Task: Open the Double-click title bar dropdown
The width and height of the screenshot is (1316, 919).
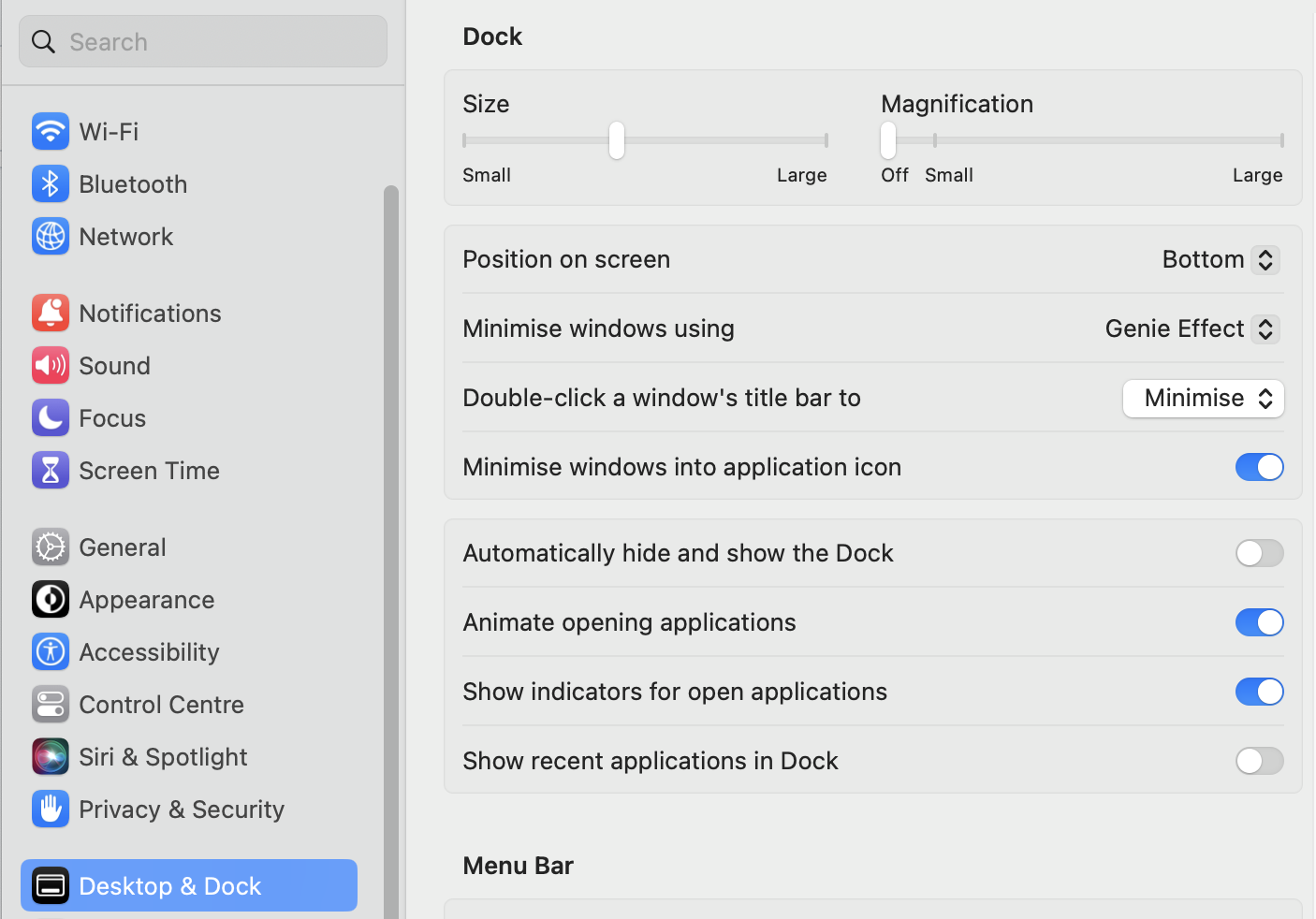Action: (1204, 398)
